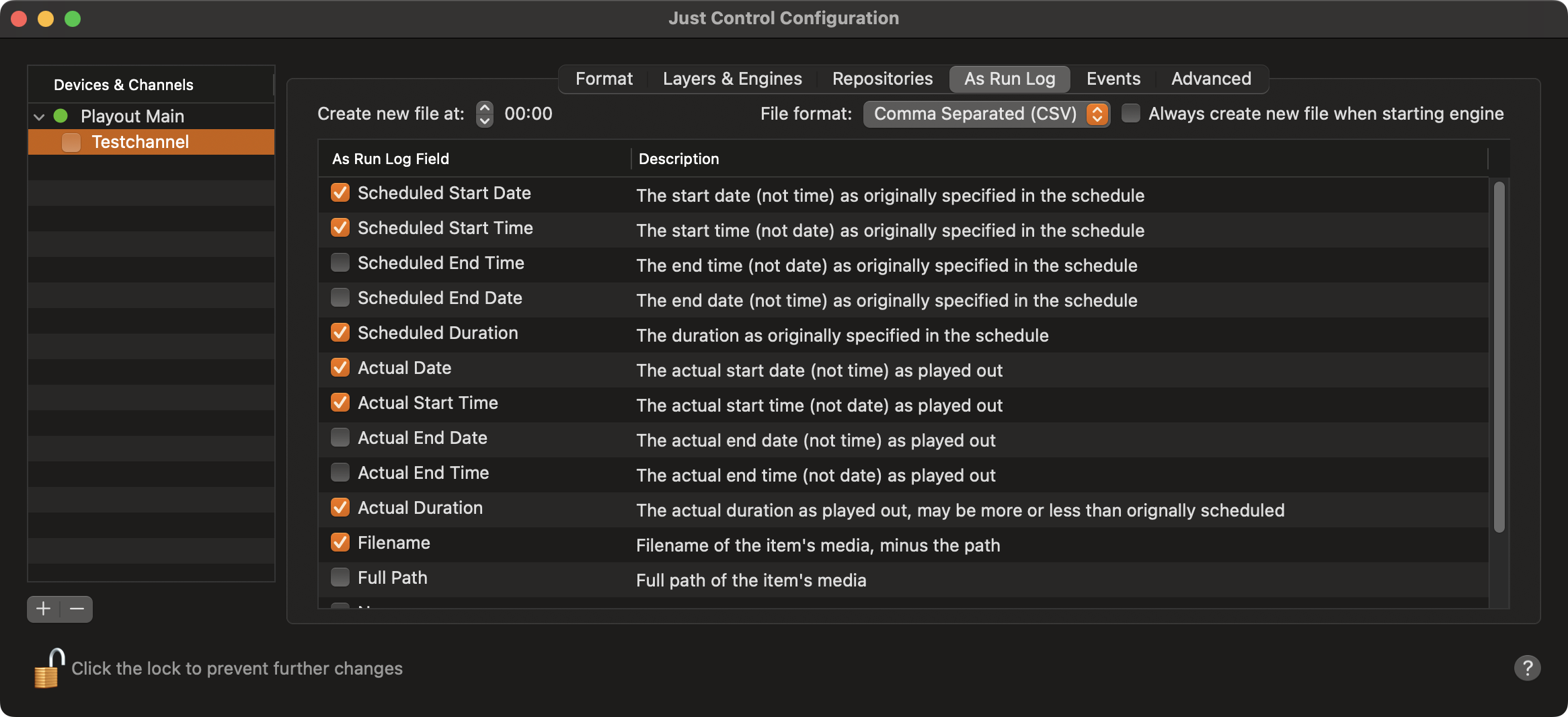Uncheck the Actual Duration field
1568x717 pixels.
coord(340,507)
